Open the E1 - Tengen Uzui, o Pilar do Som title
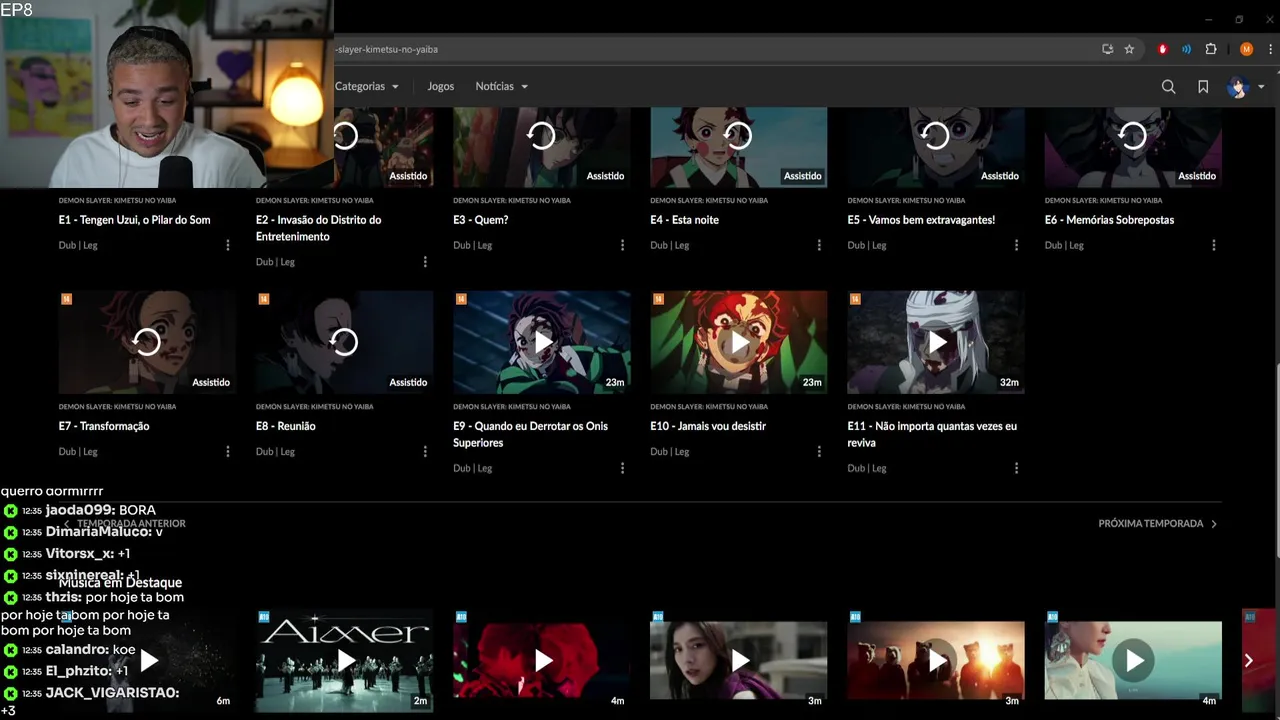This screenshot has width=1280, height=720. pyautogui.click(x=135, y=220)
